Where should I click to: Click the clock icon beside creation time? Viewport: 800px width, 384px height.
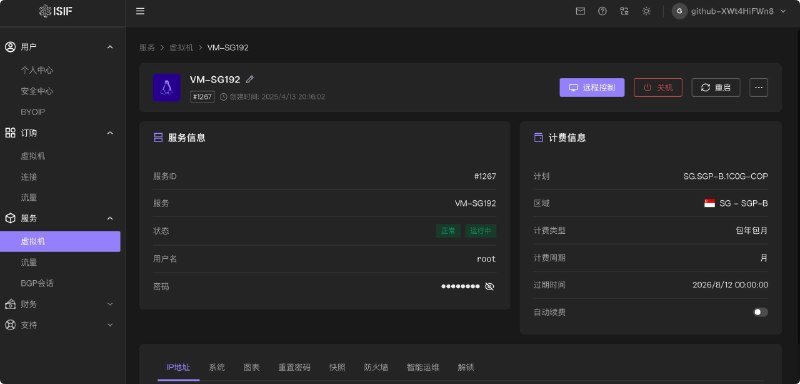click(x=223, y=97)
